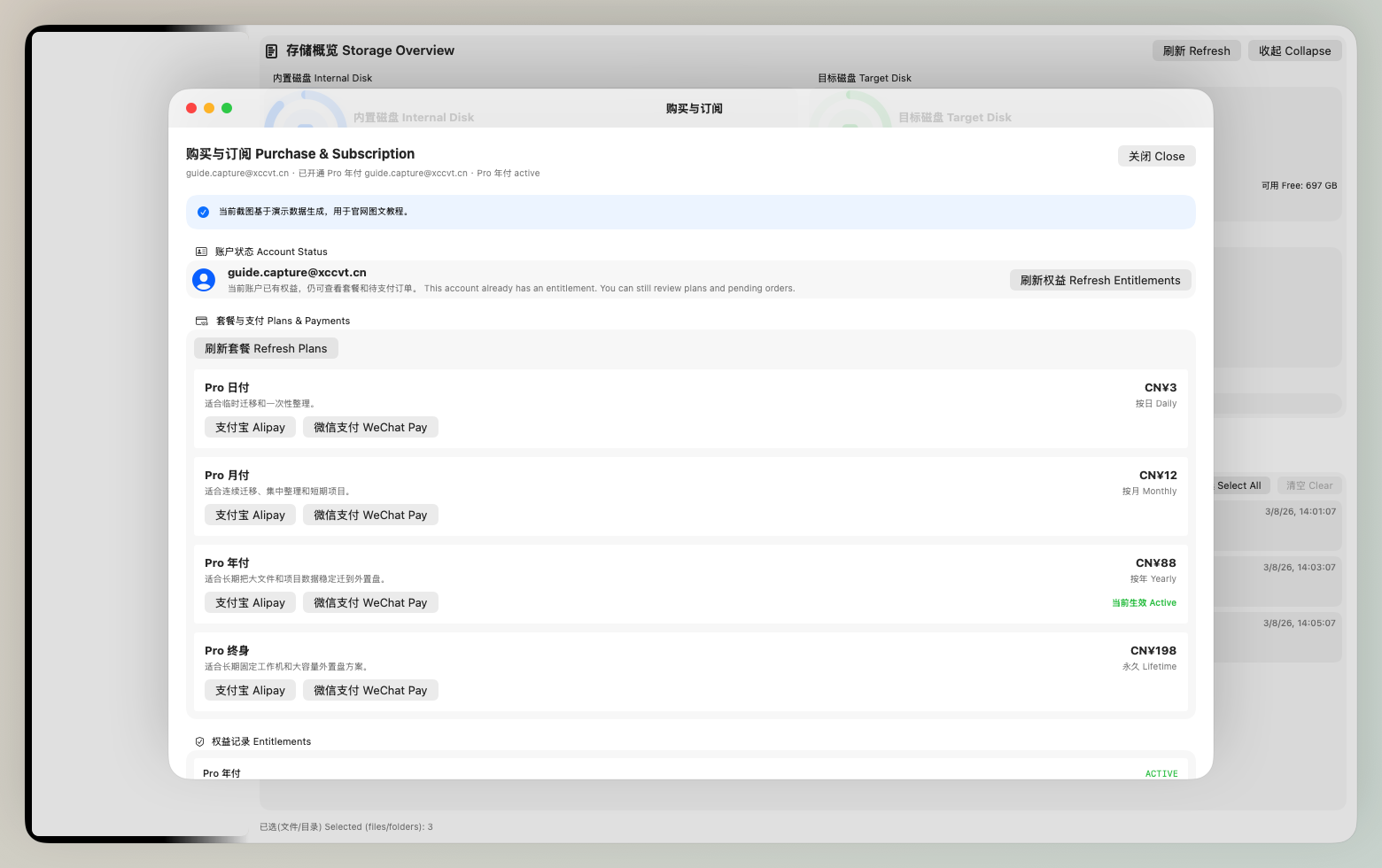Click the blue checkmark info icon
The image size is (1382, 868).
pos(203,212)
